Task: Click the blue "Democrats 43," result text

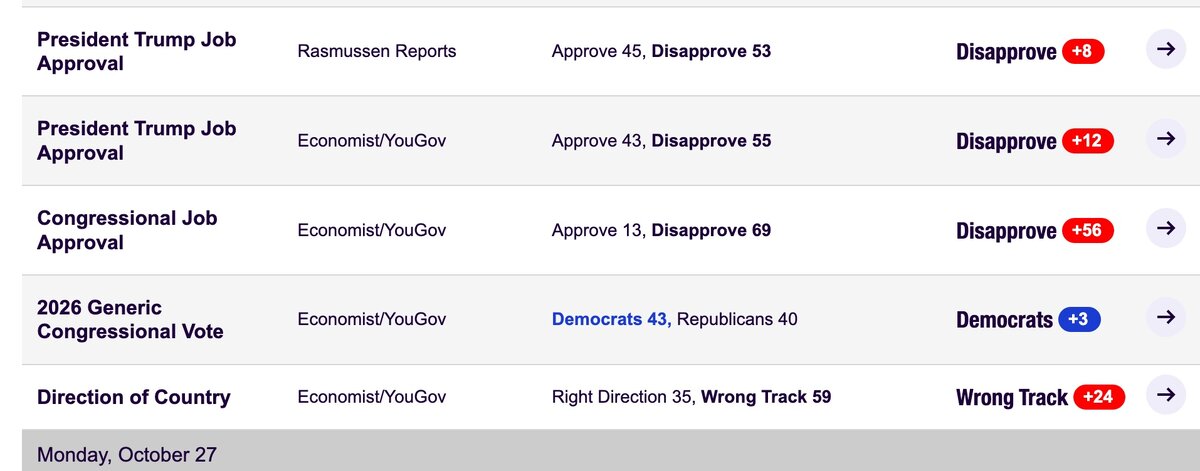Action: pyautogui.click(x=612, y=320)
